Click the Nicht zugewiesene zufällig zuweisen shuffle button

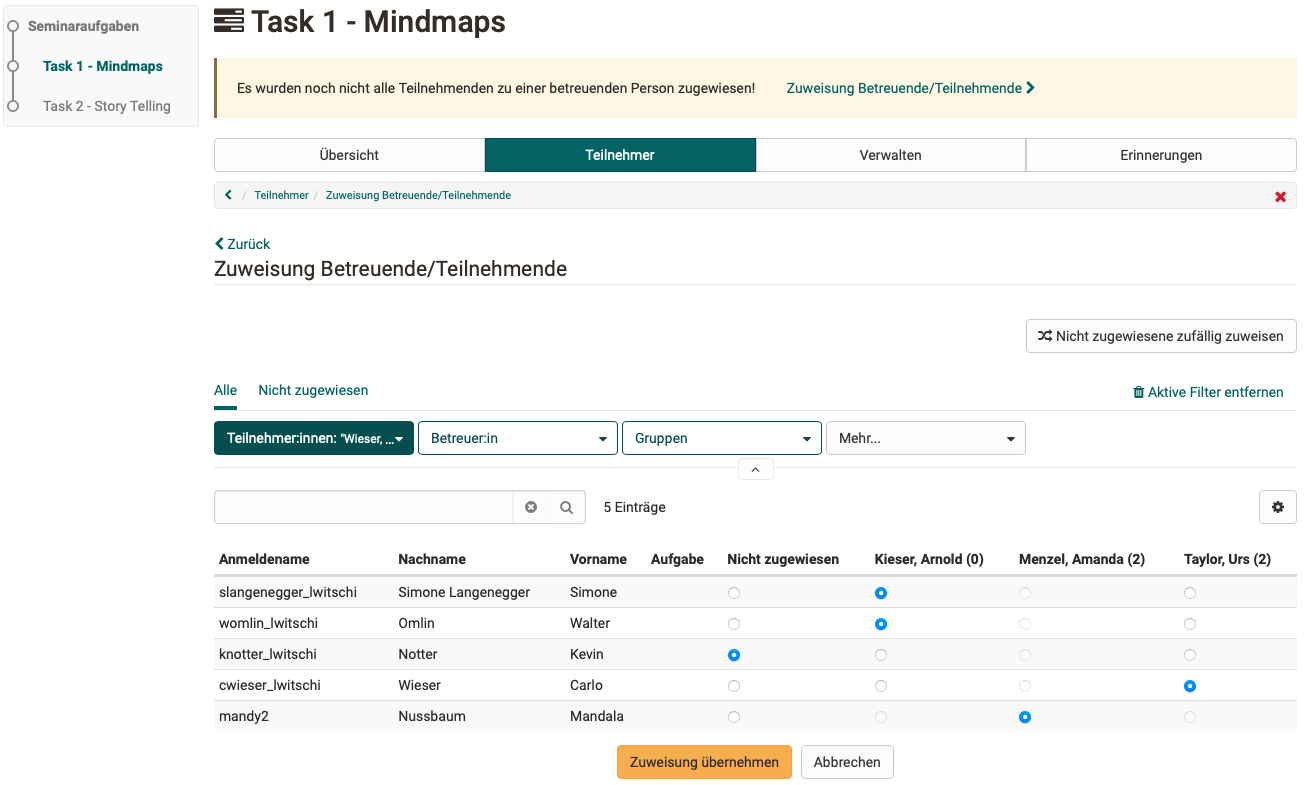coord(1160,336)
